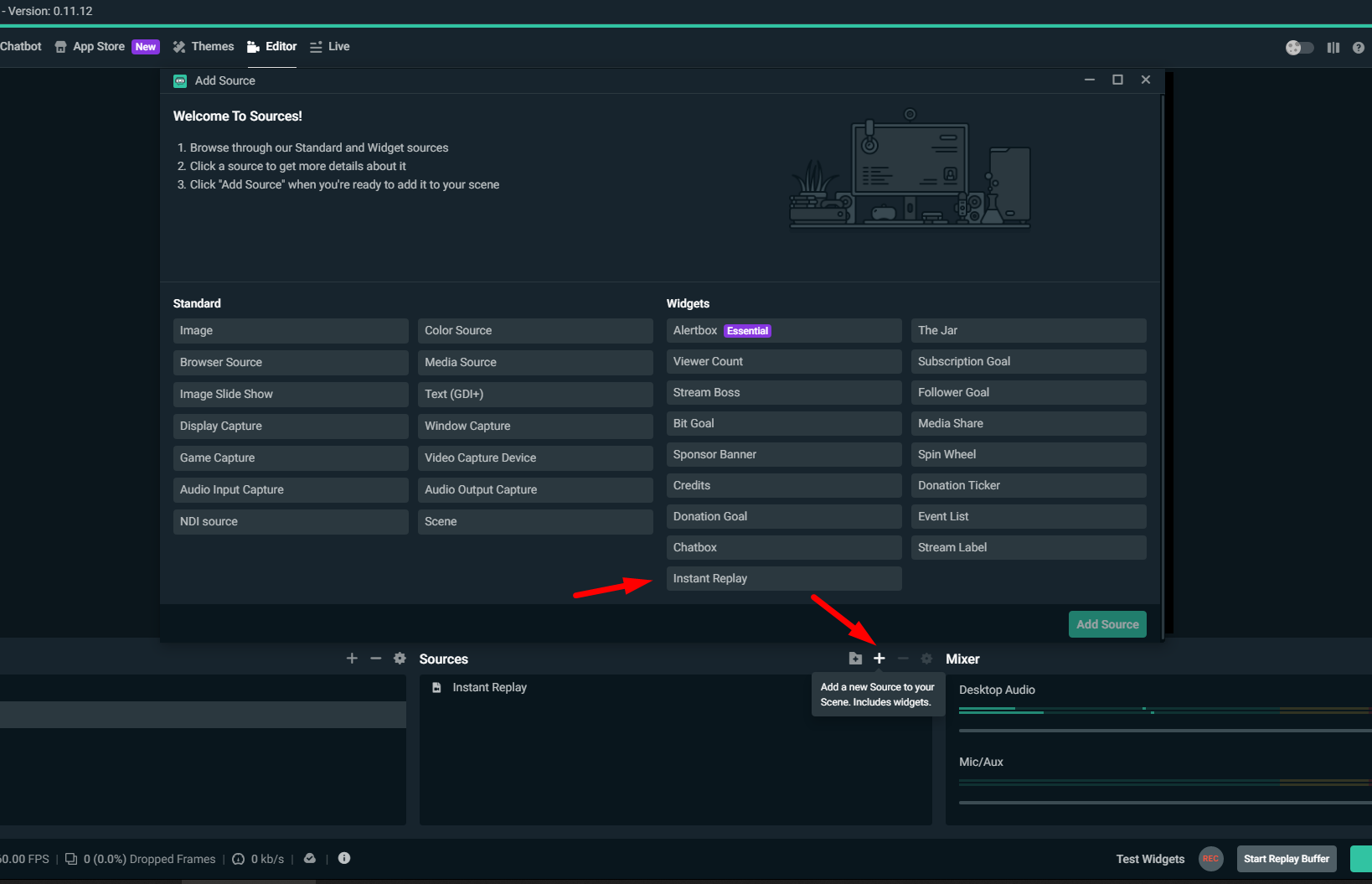Open the Live tab
Image resolution: width=1372 pixels, height=884 pixels.
coord(330,47)
